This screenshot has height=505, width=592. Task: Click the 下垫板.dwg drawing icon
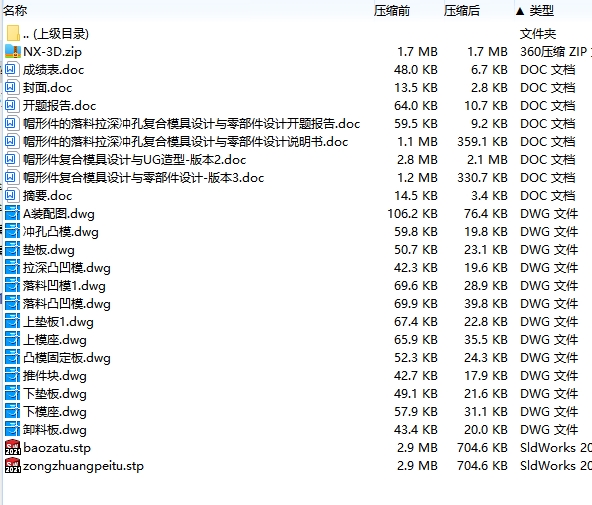pyautogui.click(x=12, y=394)
